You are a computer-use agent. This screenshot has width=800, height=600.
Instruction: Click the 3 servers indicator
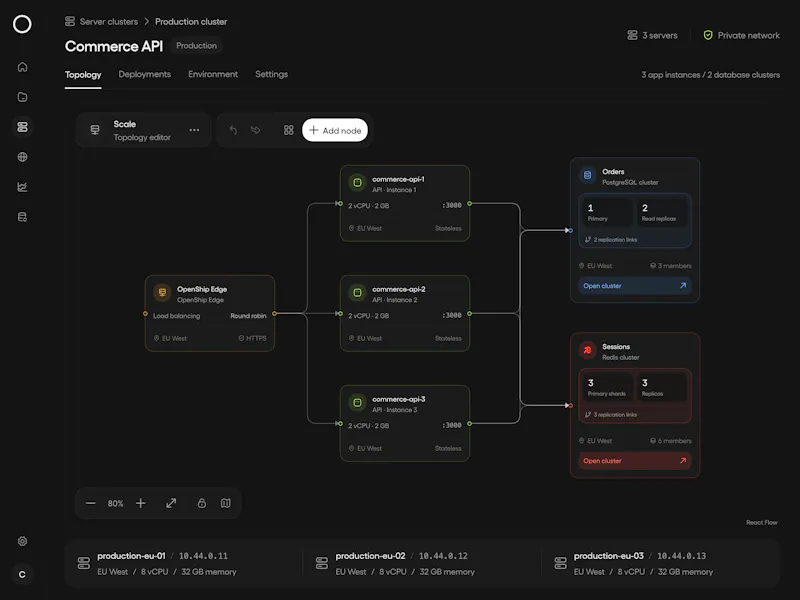pyautogui.click(x=653, y=35)
